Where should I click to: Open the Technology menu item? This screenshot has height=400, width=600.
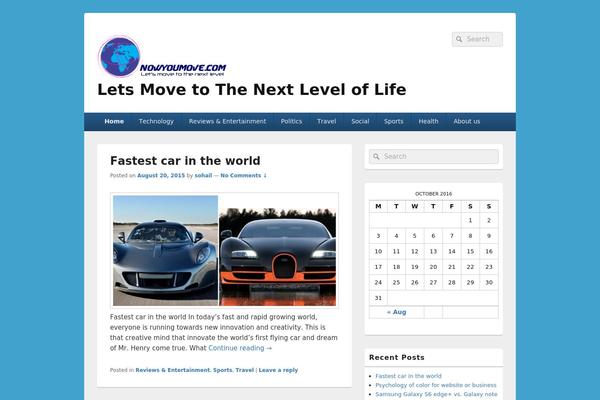(x=156, y=121)
